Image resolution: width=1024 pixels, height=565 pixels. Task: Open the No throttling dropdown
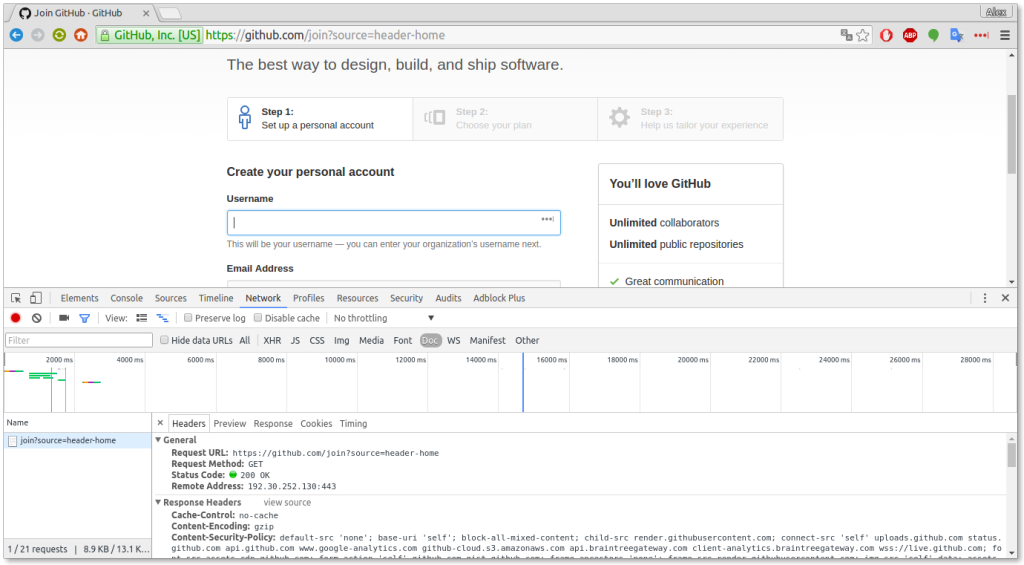384,318
